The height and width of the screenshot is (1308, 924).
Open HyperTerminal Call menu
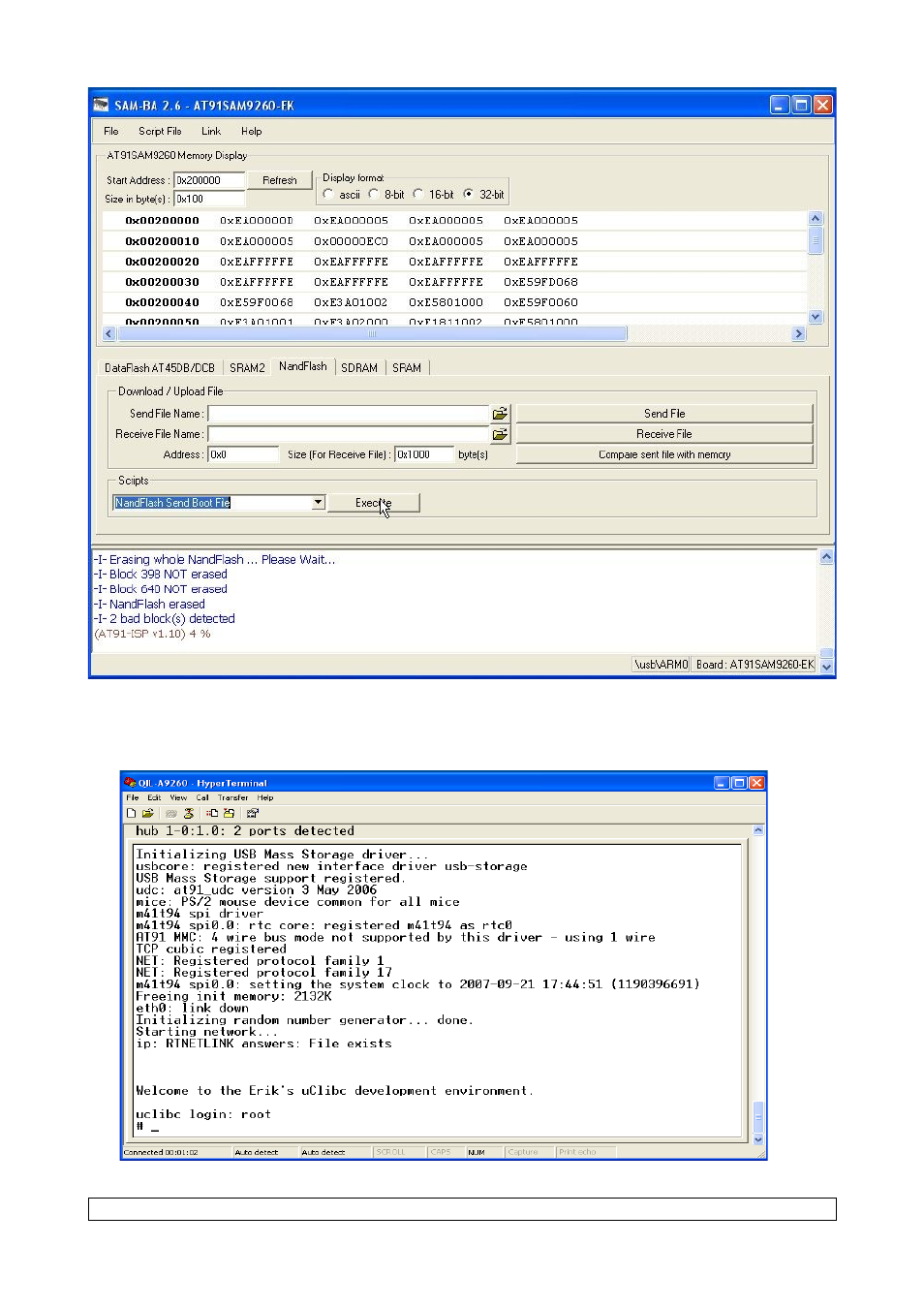202,797
